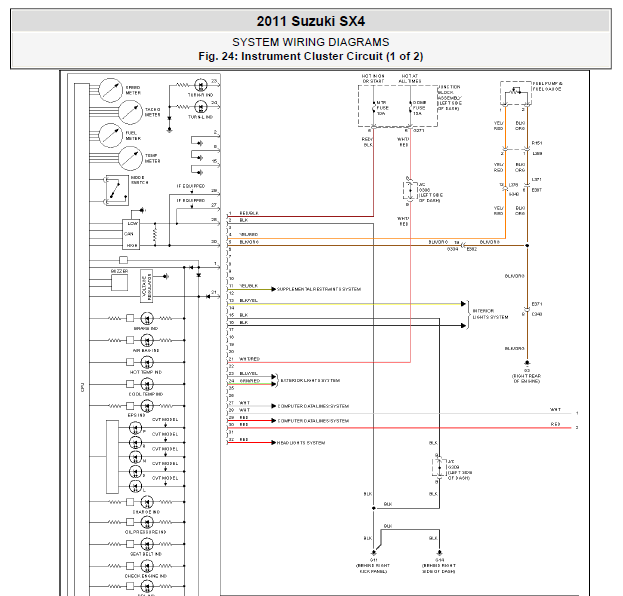623x596 pixels.
Task: Click the "YEL/RED" wire label at pin 4
Action: pyautogui.click(x=249, y=234)
